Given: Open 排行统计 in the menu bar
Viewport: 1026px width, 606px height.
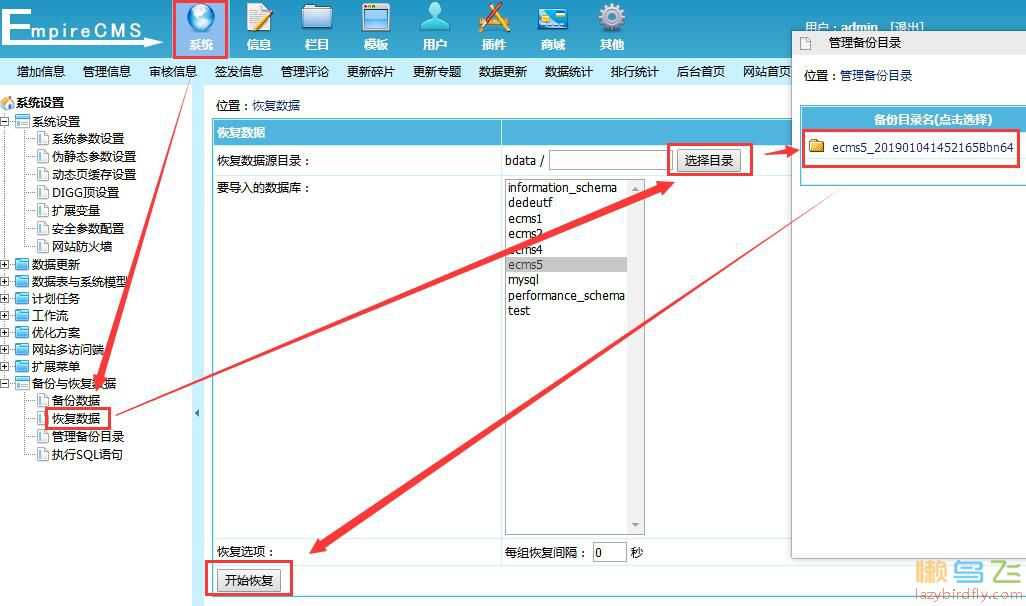Looking at the screenshot, I should point(635,71).
